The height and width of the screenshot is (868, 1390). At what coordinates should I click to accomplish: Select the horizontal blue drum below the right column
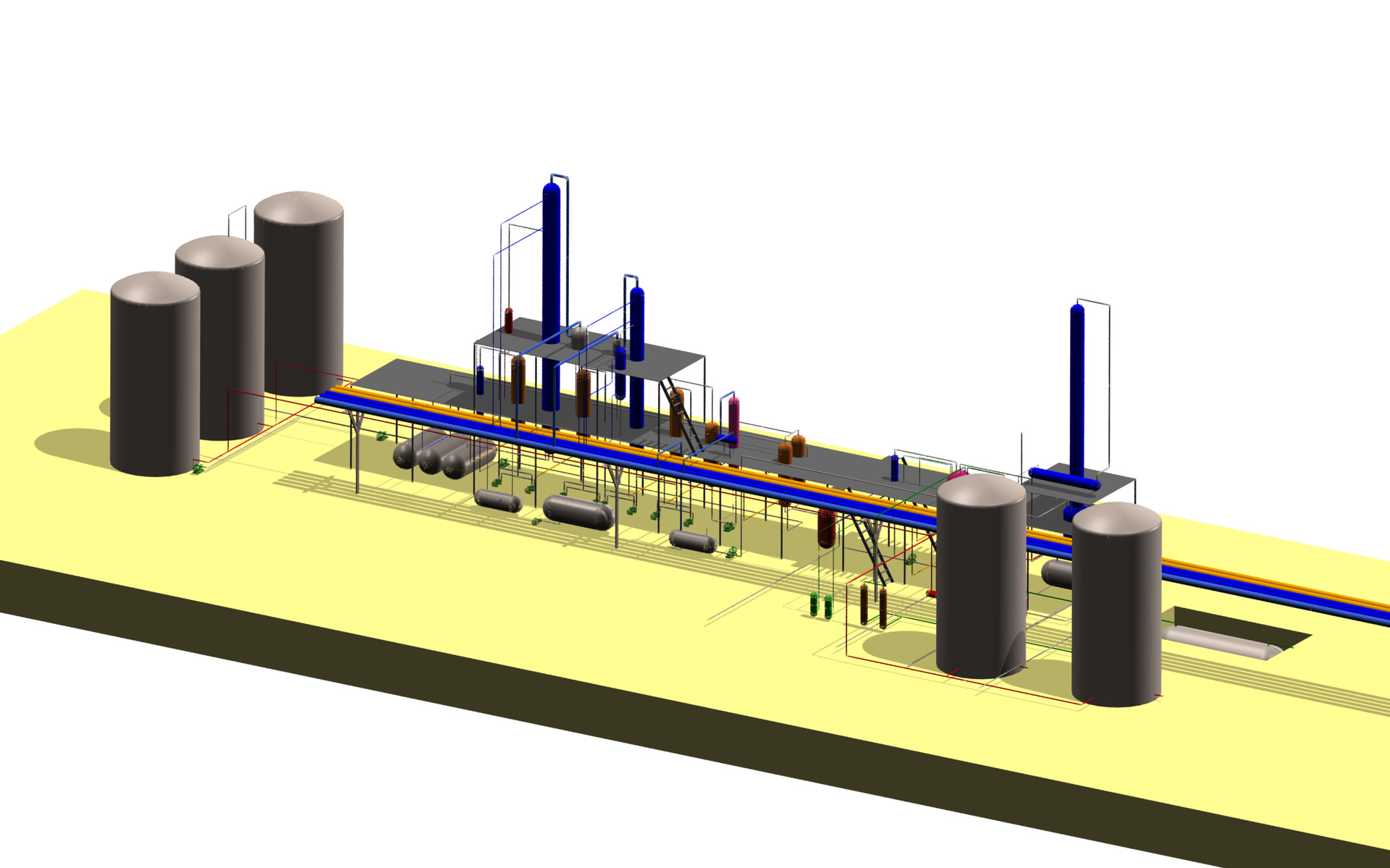(1064, 479)
